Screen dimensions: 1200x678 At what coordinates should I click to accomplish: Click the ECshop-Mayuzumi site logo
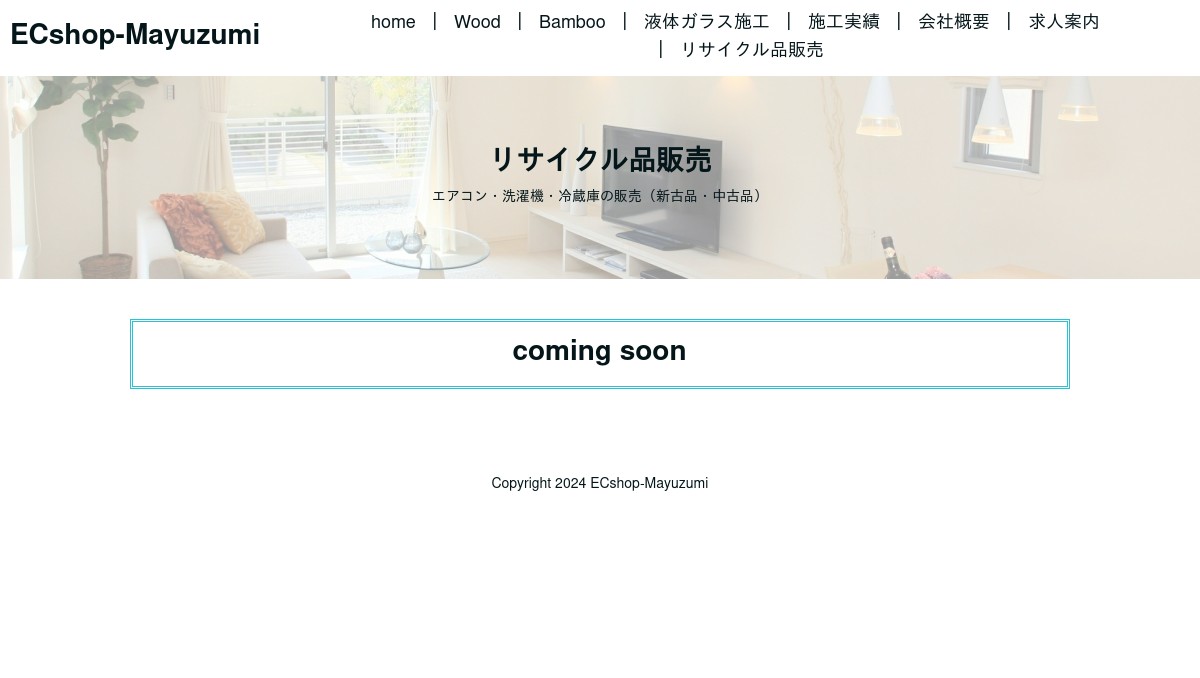(135, 34)
